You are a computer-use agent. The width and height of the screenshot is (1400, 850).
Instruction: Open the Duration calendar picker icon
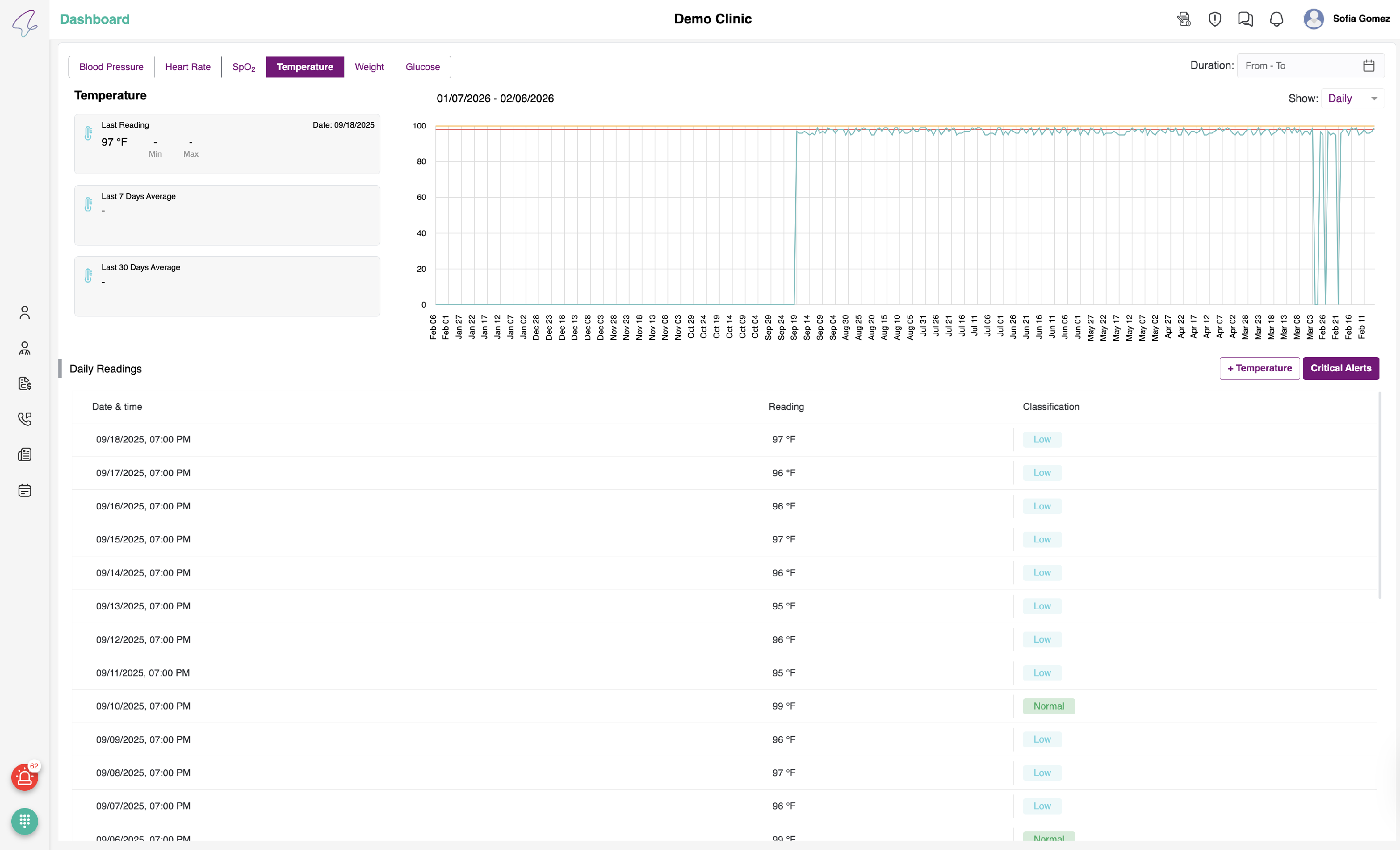pos(1368,66)
